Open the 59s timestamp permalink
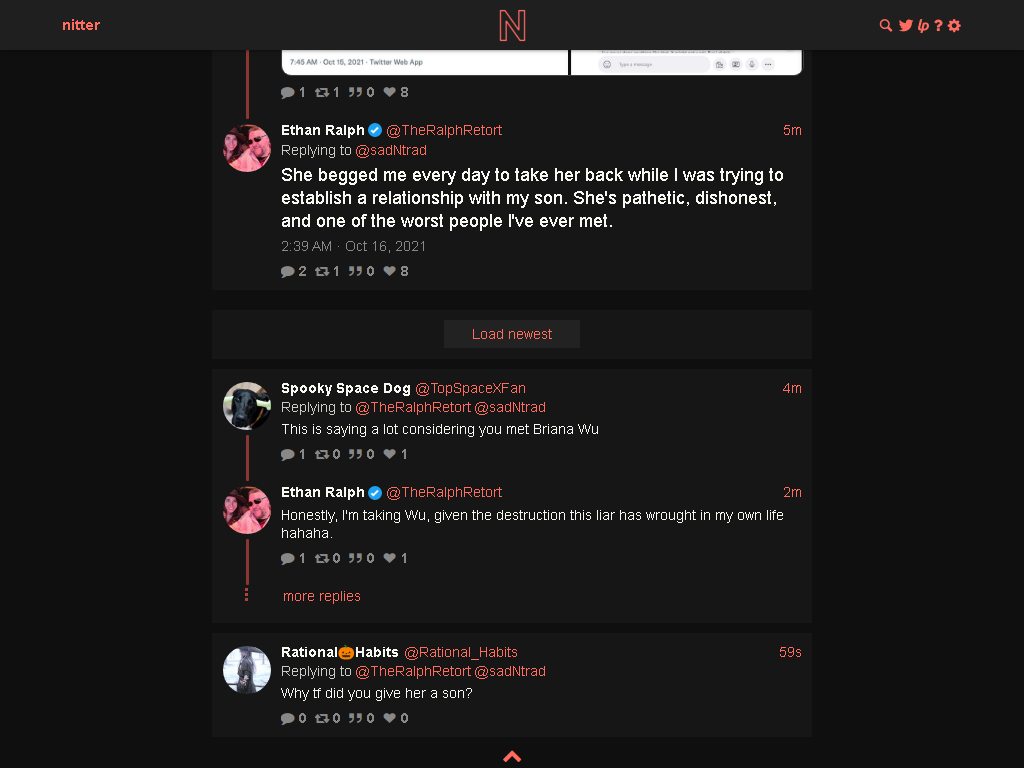1024x768 pixels. pos(790,652)
